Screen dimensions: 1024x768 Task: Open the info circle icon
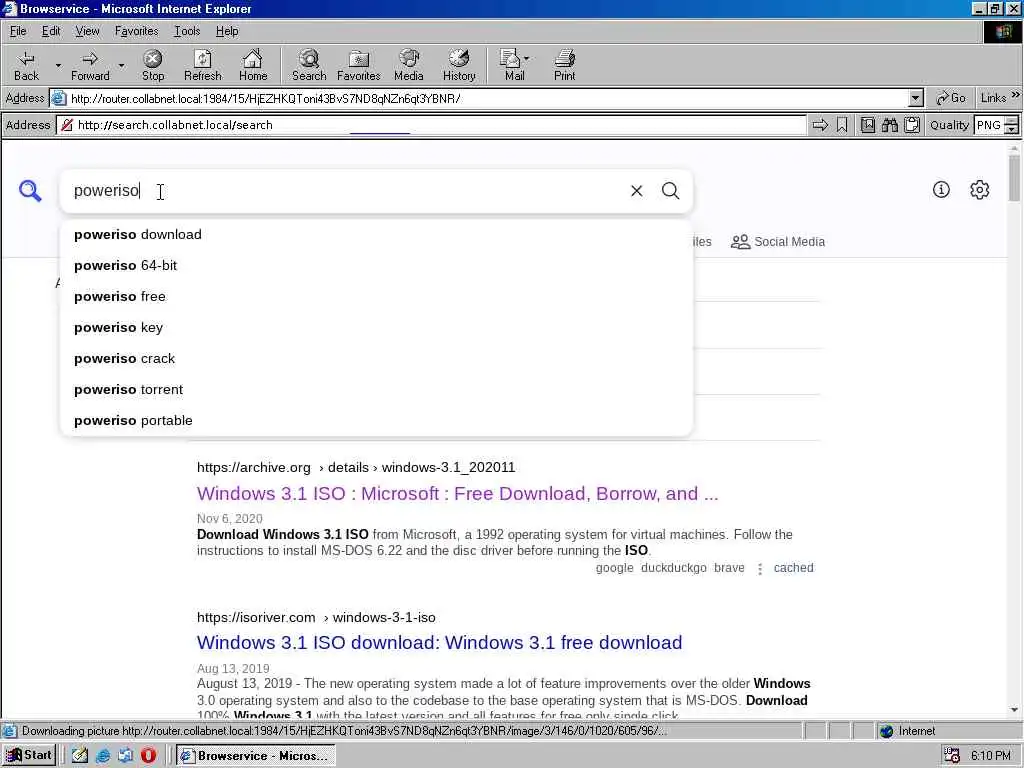[941, 189]
